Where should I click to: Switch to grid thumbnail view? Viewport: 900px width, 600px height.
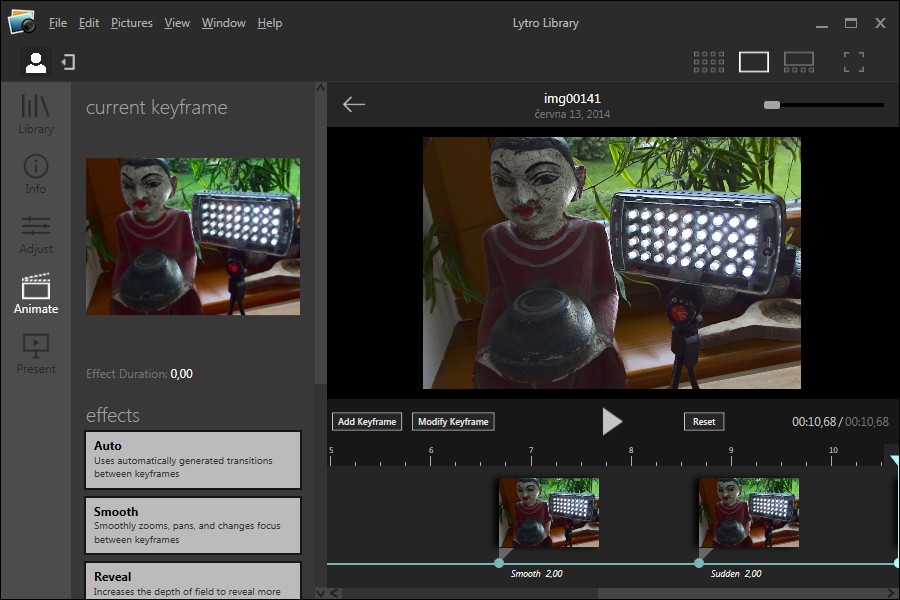pyautogui.click(x=709, y=62)
